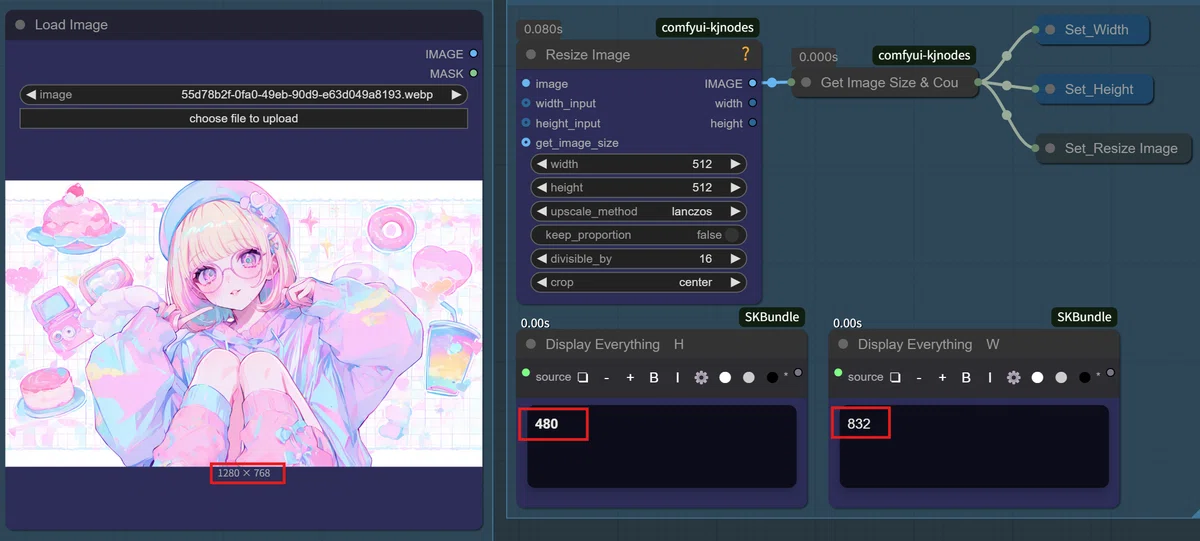
Task: Click comfyui-kjnodes badge above Resize Image
Action: click(708, 28)
